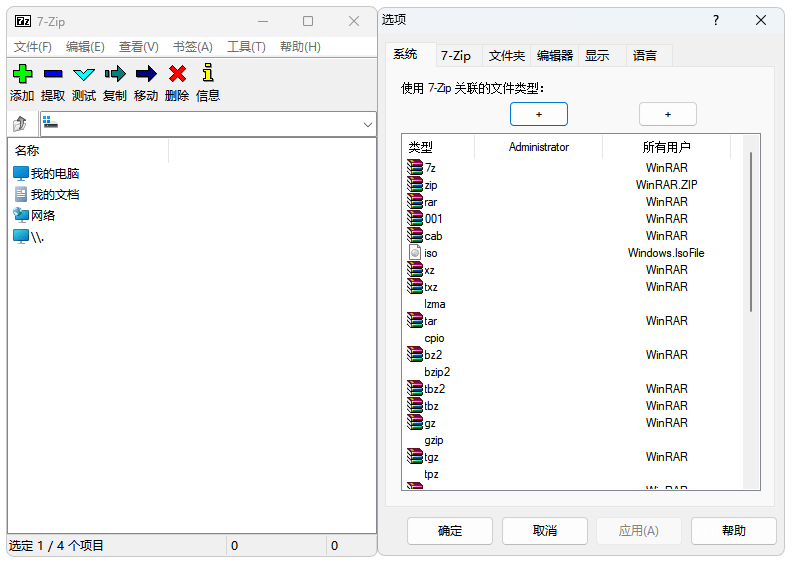Click the up-one-level folder icon
Screen dimensions: 792x563
point(20,123)
